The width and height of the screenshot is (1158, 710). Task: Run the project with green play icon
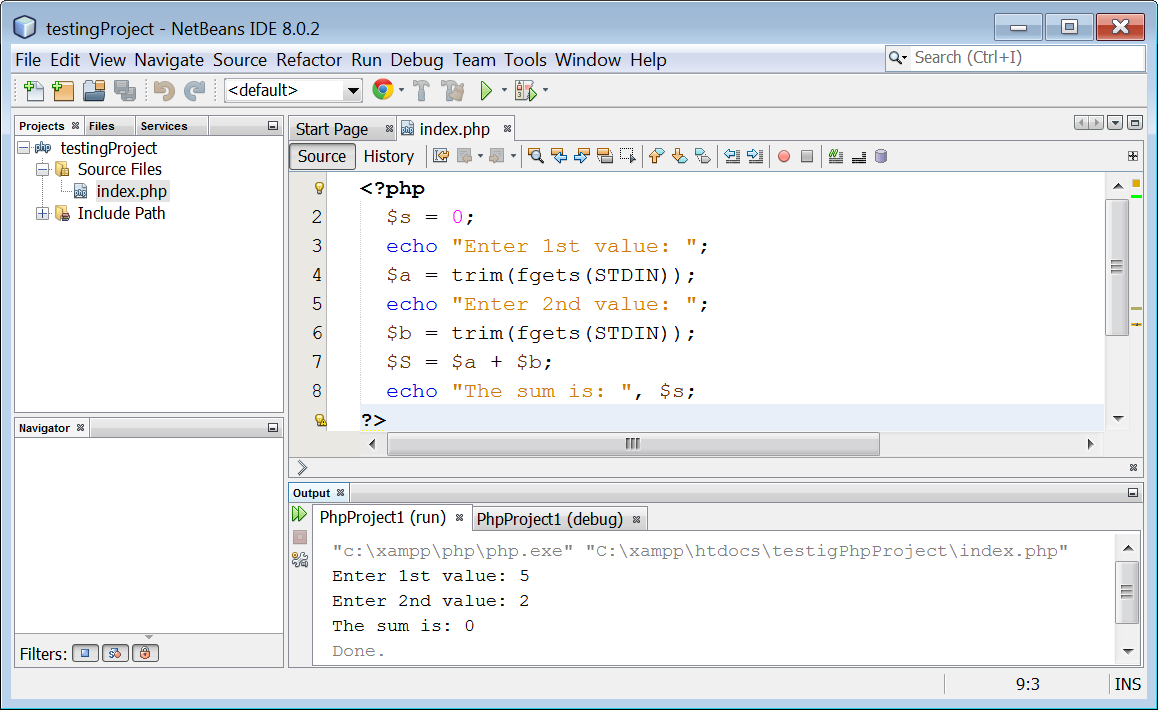tap(486, 90)
